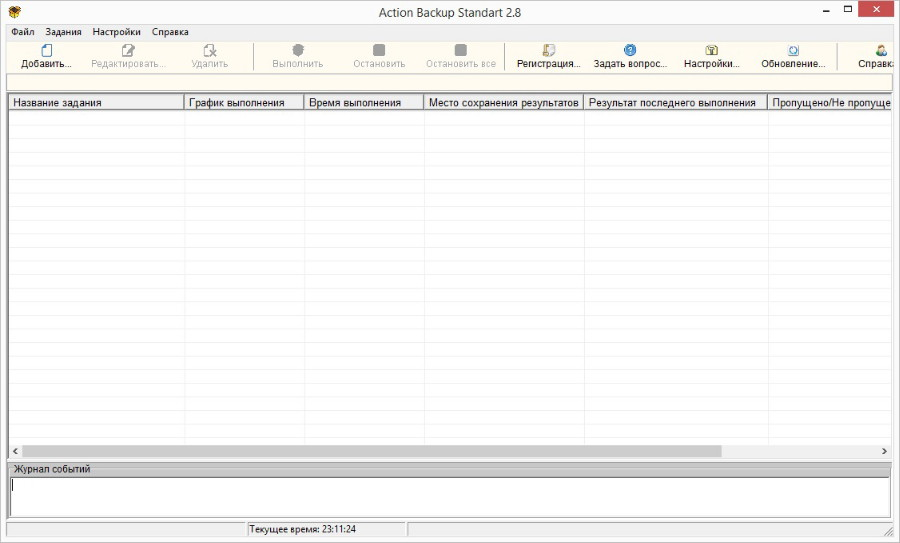Click the Action Backup app icon in title bar

(15, 11)
